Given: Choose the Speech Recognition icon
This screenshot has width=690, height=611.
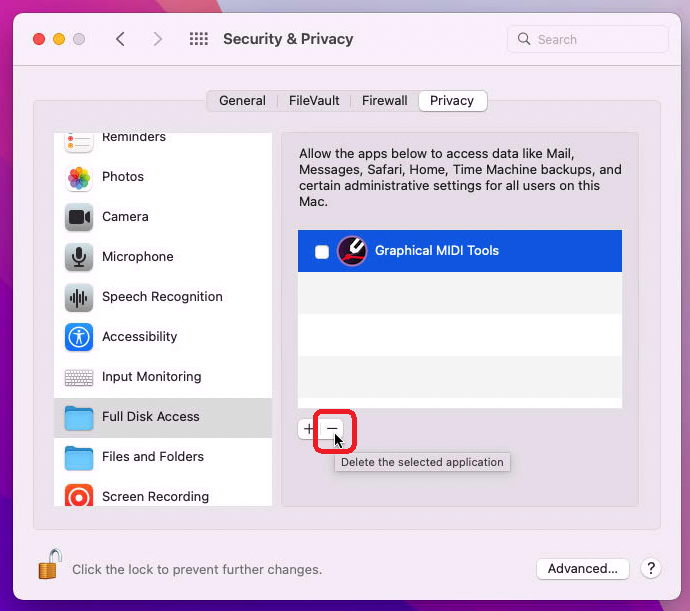Looking at the screenshot, I should (79, 297).
